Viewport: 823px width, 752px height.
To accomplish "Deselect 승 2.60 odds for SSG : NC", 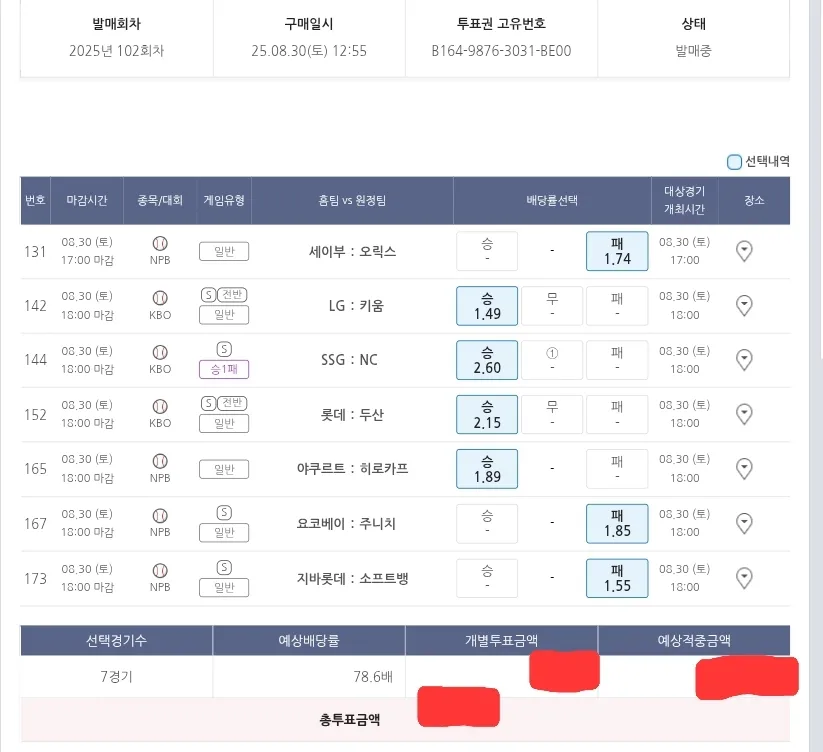I will click(487, 360).
